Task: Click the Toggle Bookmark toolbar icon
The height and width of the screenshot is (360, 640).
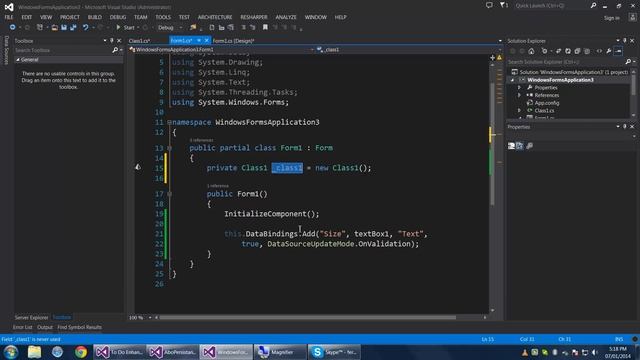Action: pyautogui.click(x=265, y=27)
